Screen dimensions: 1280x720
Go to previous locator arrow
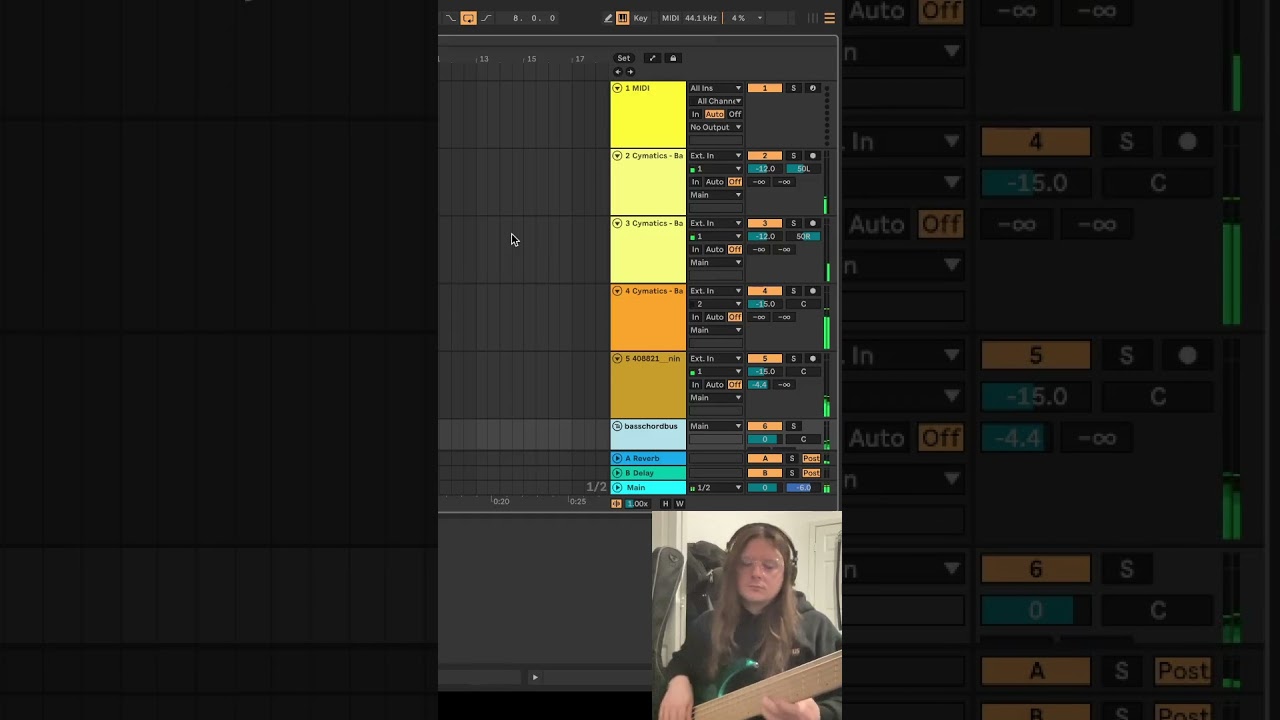click(617, 72)
